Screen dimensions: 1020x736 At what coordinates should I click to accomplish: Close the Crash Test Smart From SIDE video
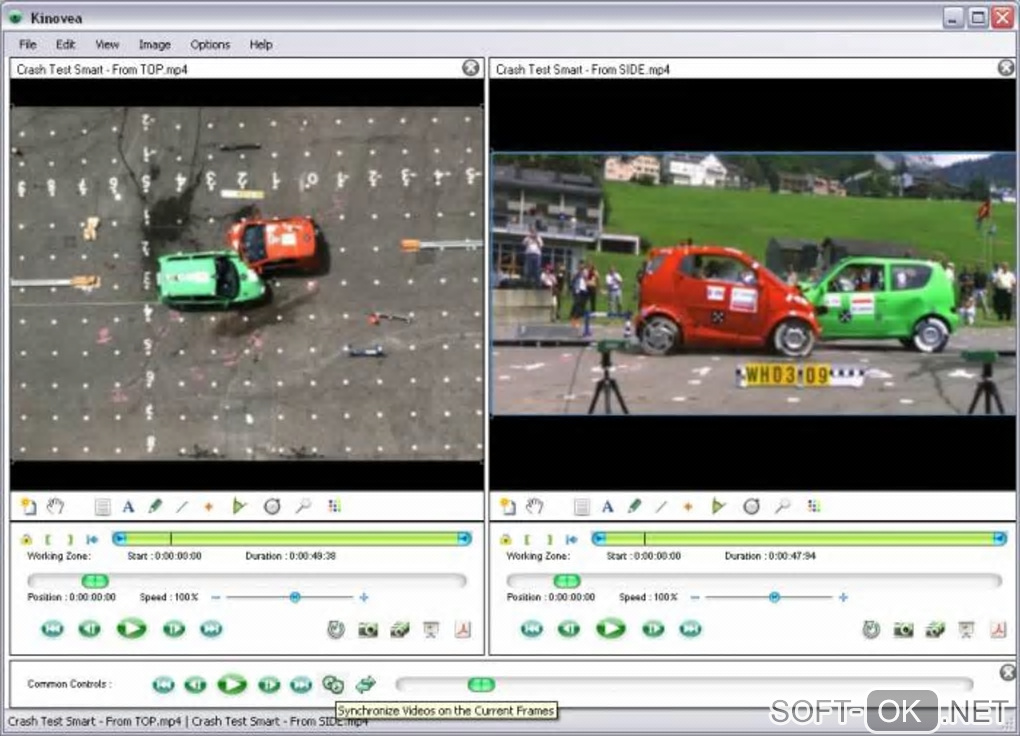(1006, 68)
